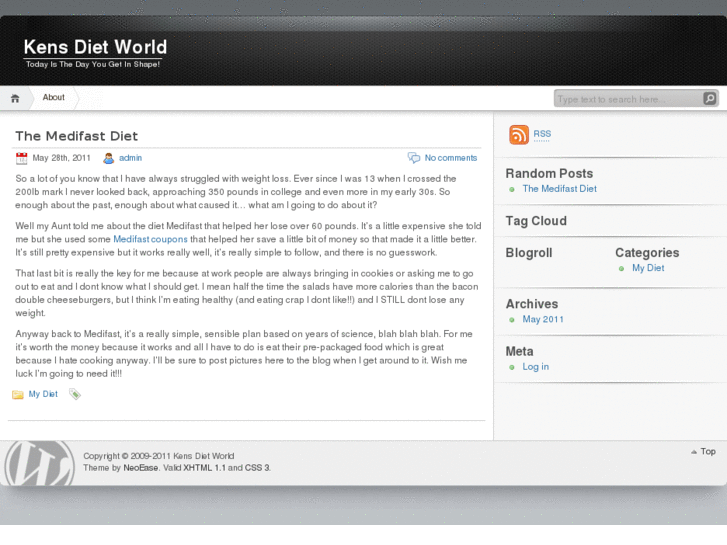Open The Medifast Diet post title
This screenshot has width=727, height=545.
77,136
